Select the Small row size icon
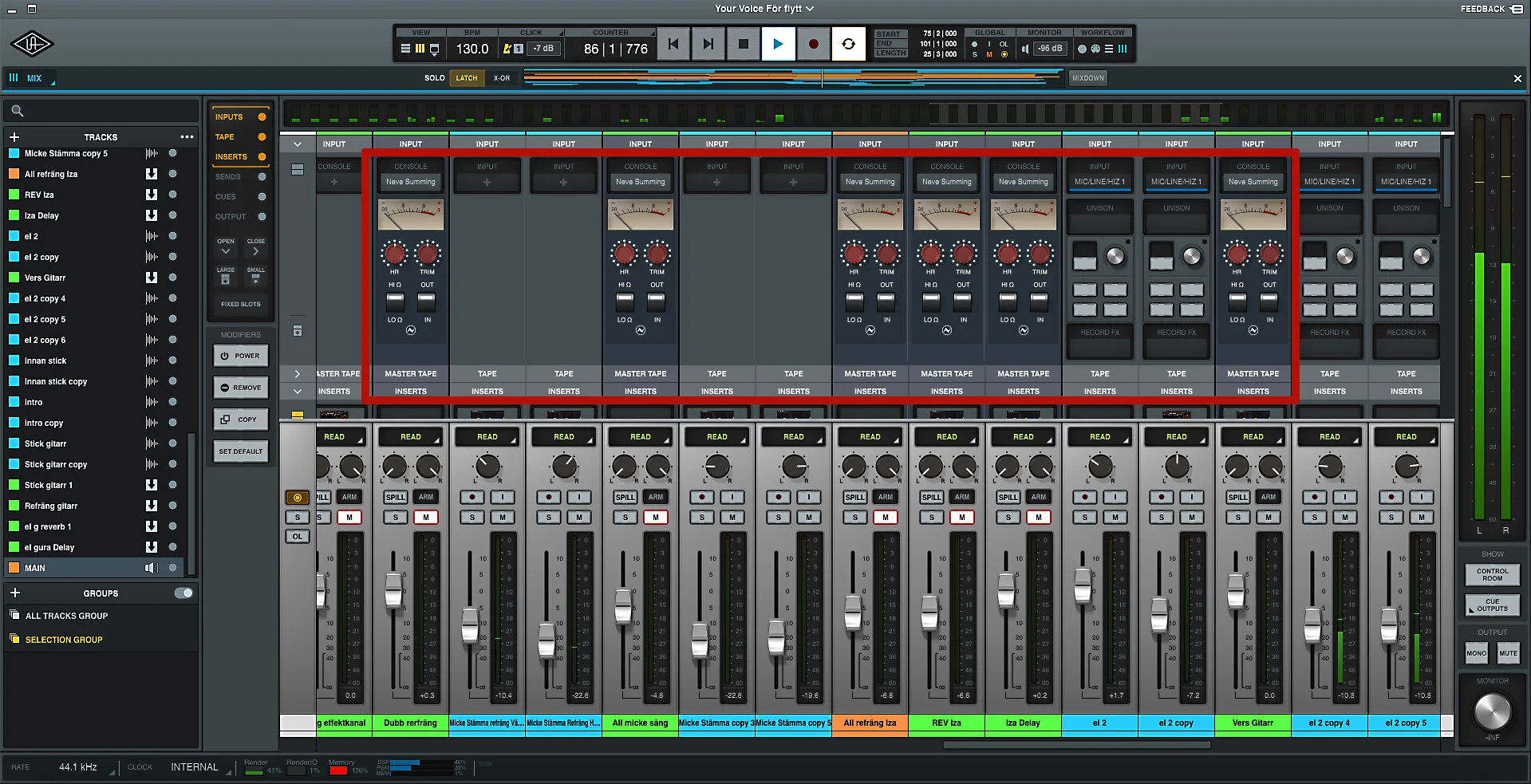 click(x=255, y=280)
